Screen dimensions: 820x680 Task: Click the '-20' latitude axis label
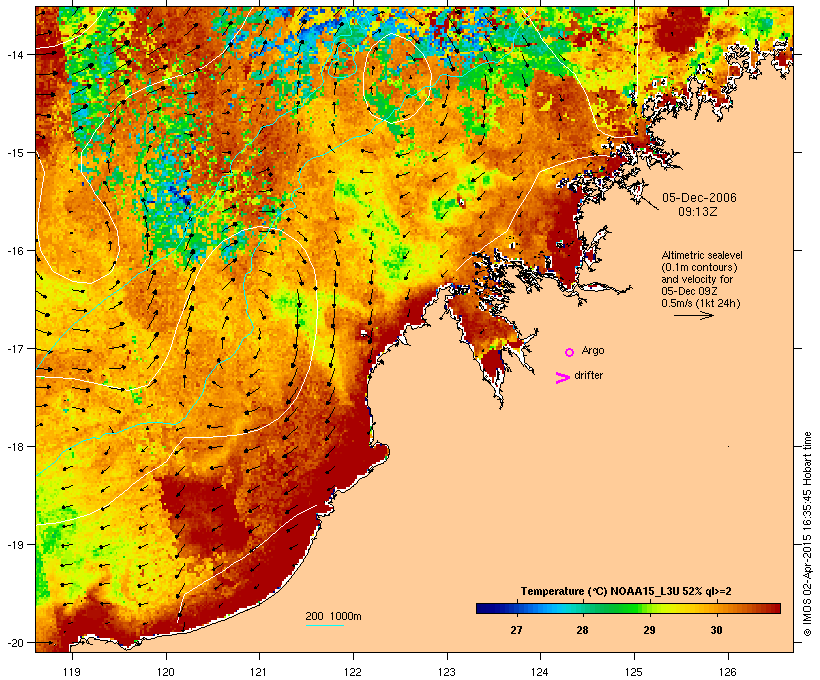(x=14, y=643)
